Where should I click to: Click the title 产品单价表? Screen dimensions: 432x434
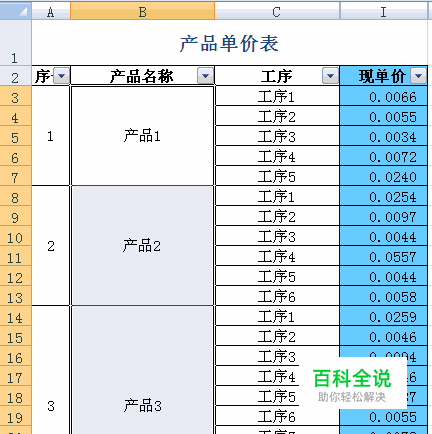pyautogui.click(x=229, y=44)
